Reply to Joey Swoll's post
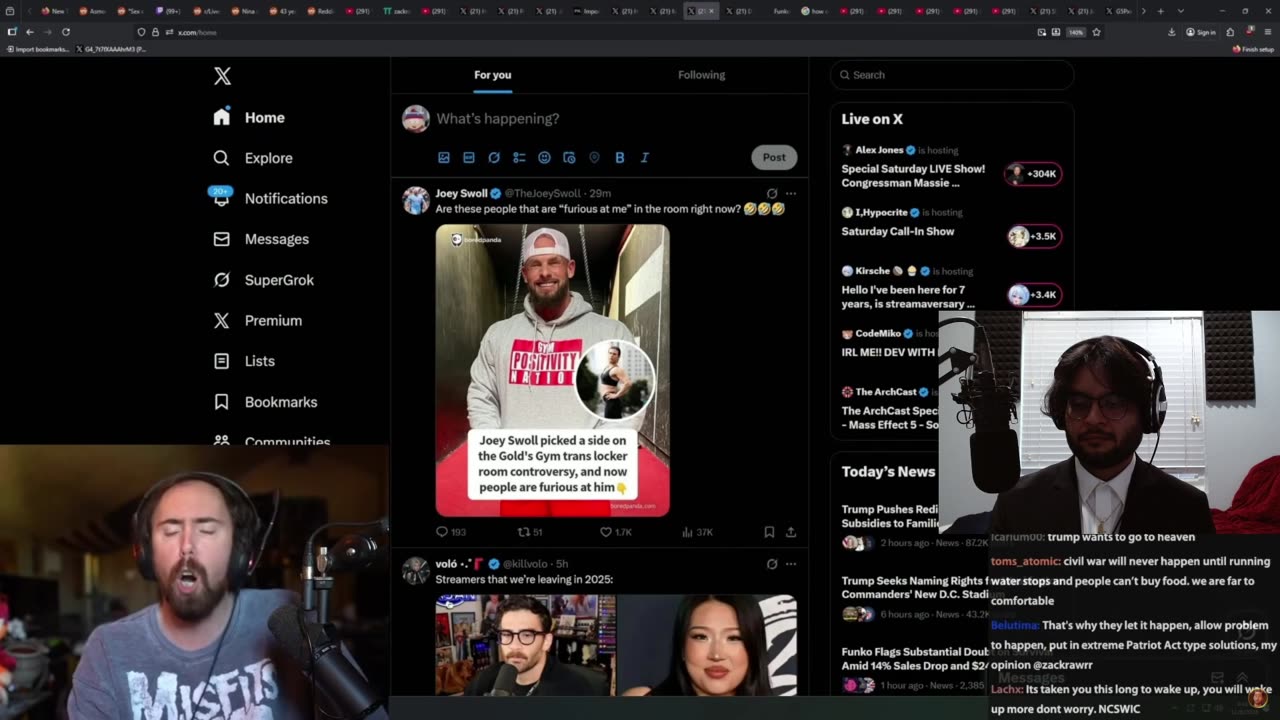Image resolution: width=1280 pixels, height=720 pixels. [x=452, y=532]
